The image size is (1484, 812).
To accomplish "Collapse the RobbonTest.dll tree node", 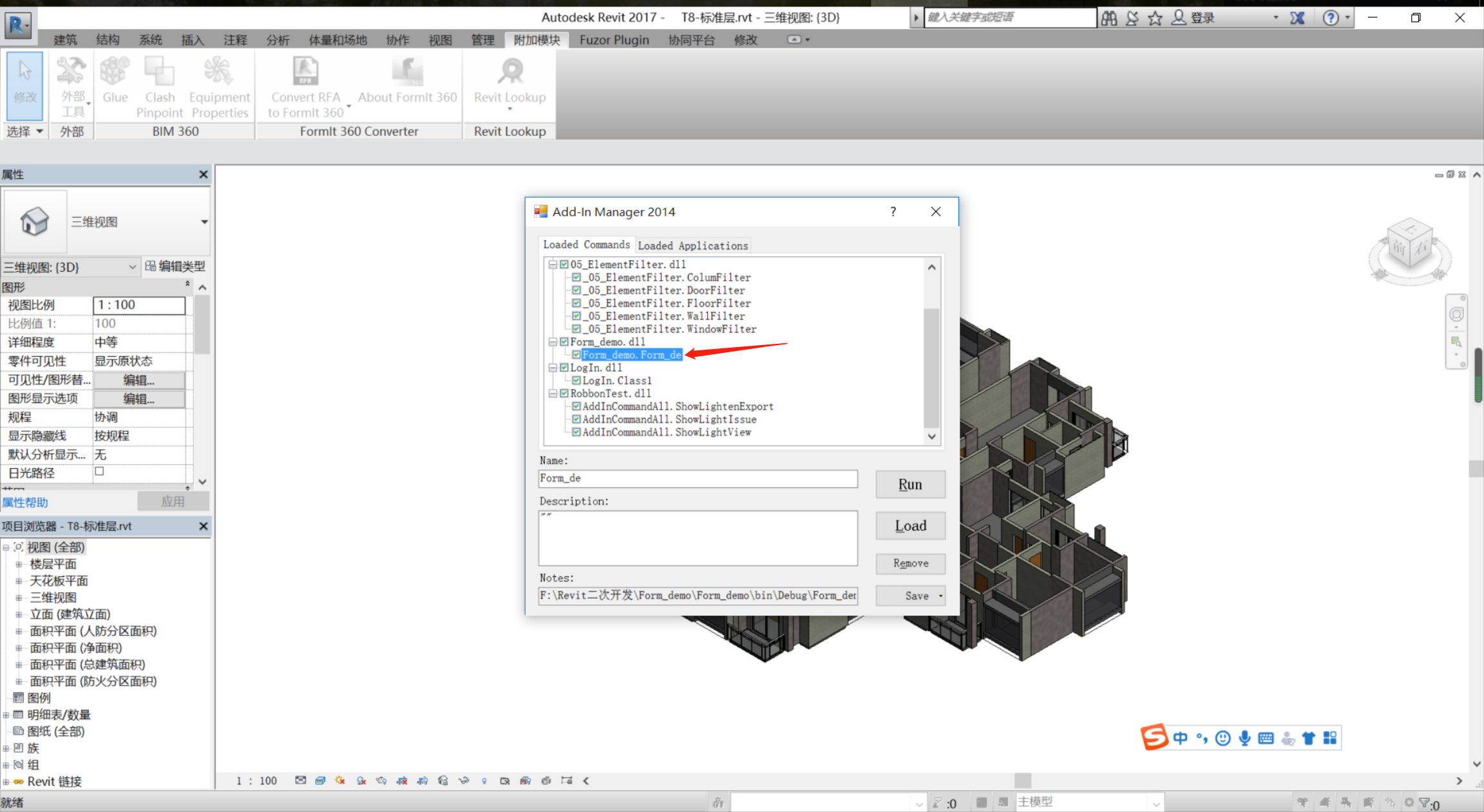I will pyautogui.click(x=553, y=393).
